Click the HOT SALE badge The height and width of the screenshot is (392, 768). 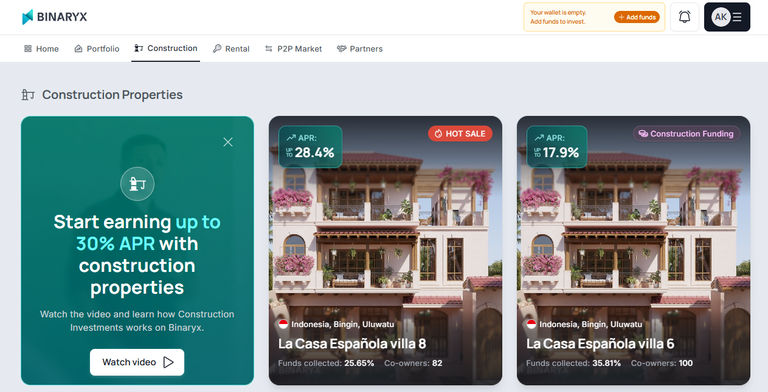pyautogui.click(x=460, y=134)
